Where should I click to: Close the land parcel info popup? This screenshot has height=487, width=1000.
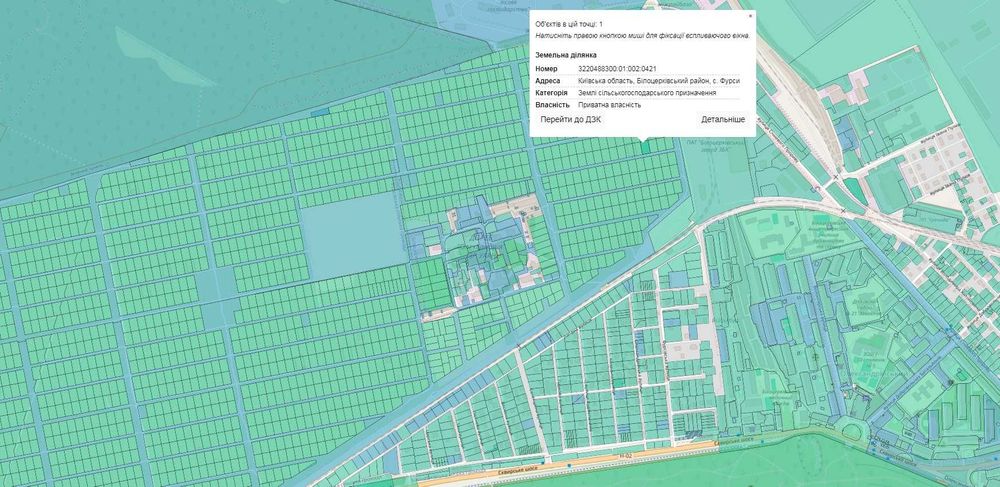(x=750, y=15)
